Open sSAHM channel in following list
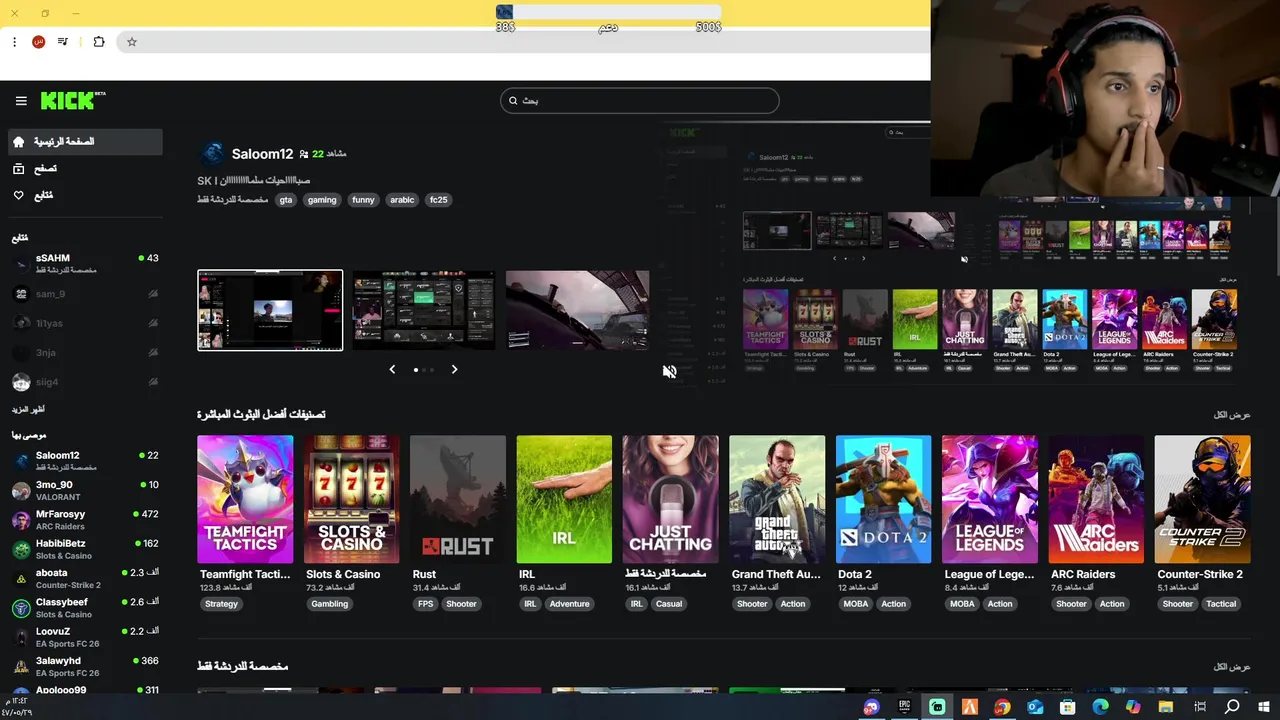Image resolution: width=1280 pixels, height=720 pixels. point(85,263)
